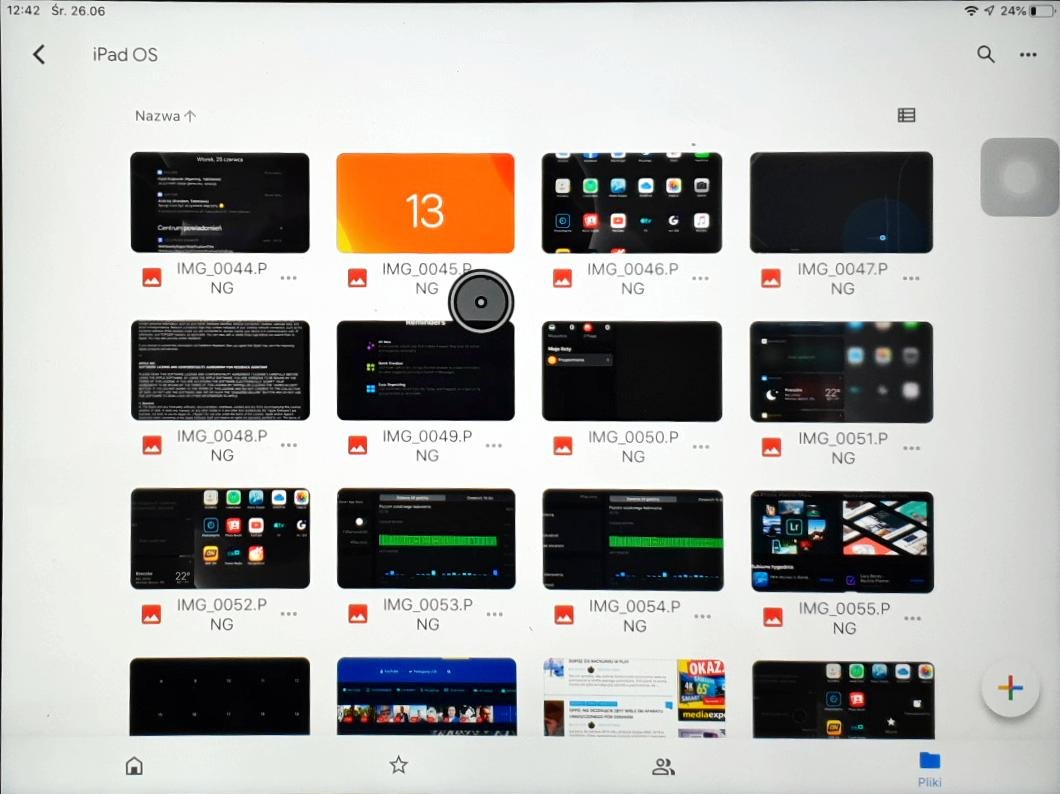
Task: Open the IMG_0050 thumbnail
Action: 632,372
